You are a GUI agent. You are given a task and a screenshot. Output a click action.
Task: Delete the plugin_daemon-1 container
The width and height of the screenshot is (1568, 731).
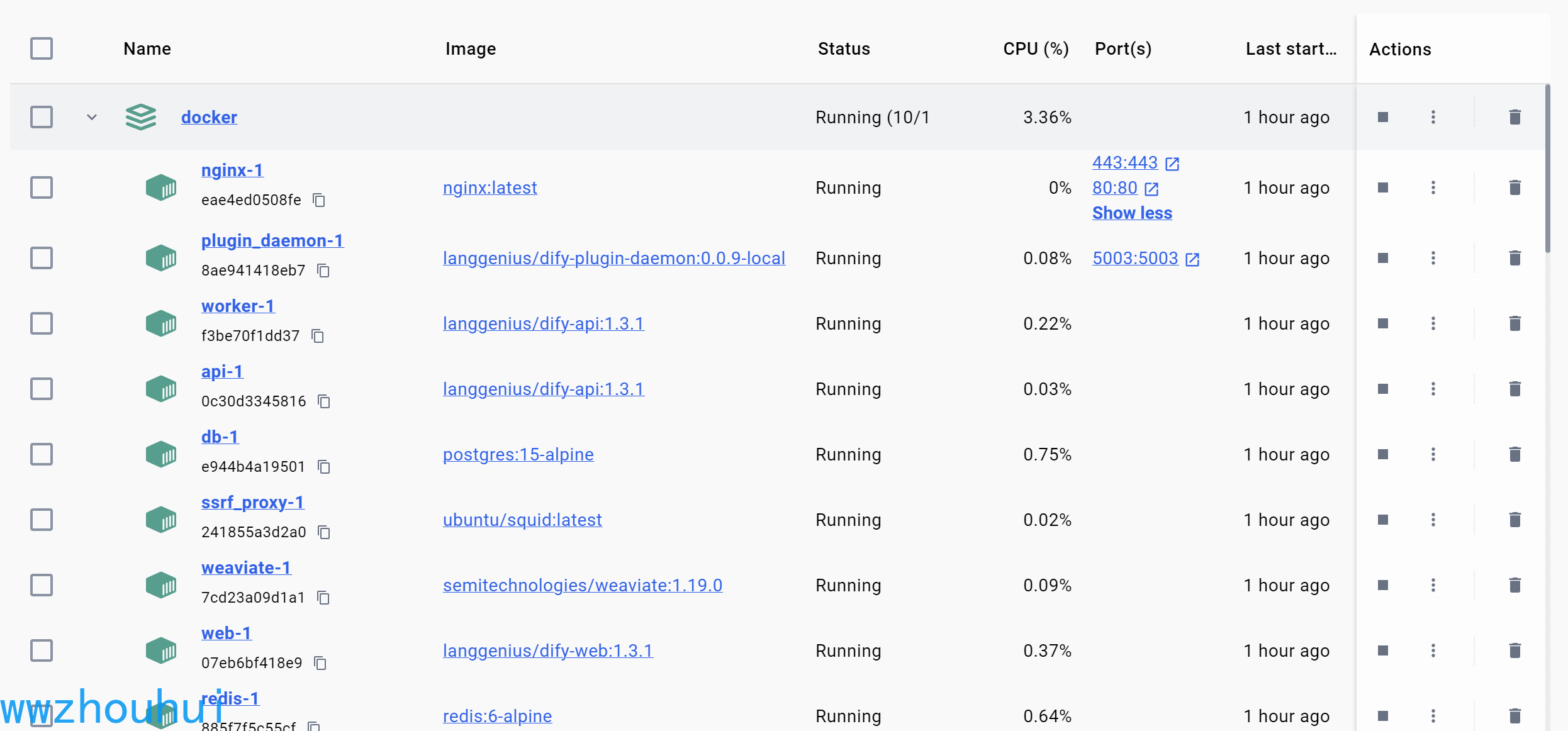click(x=1515, y=258)
